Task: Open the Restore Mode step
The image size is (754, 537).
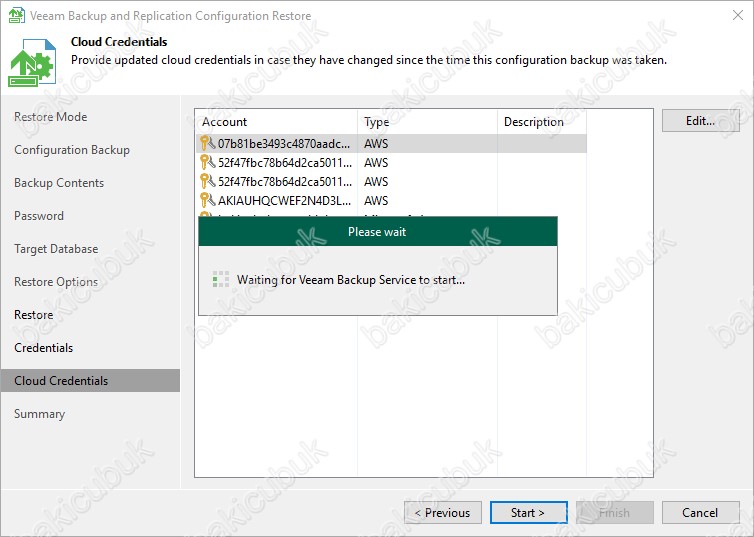Action: pos(50,117)
